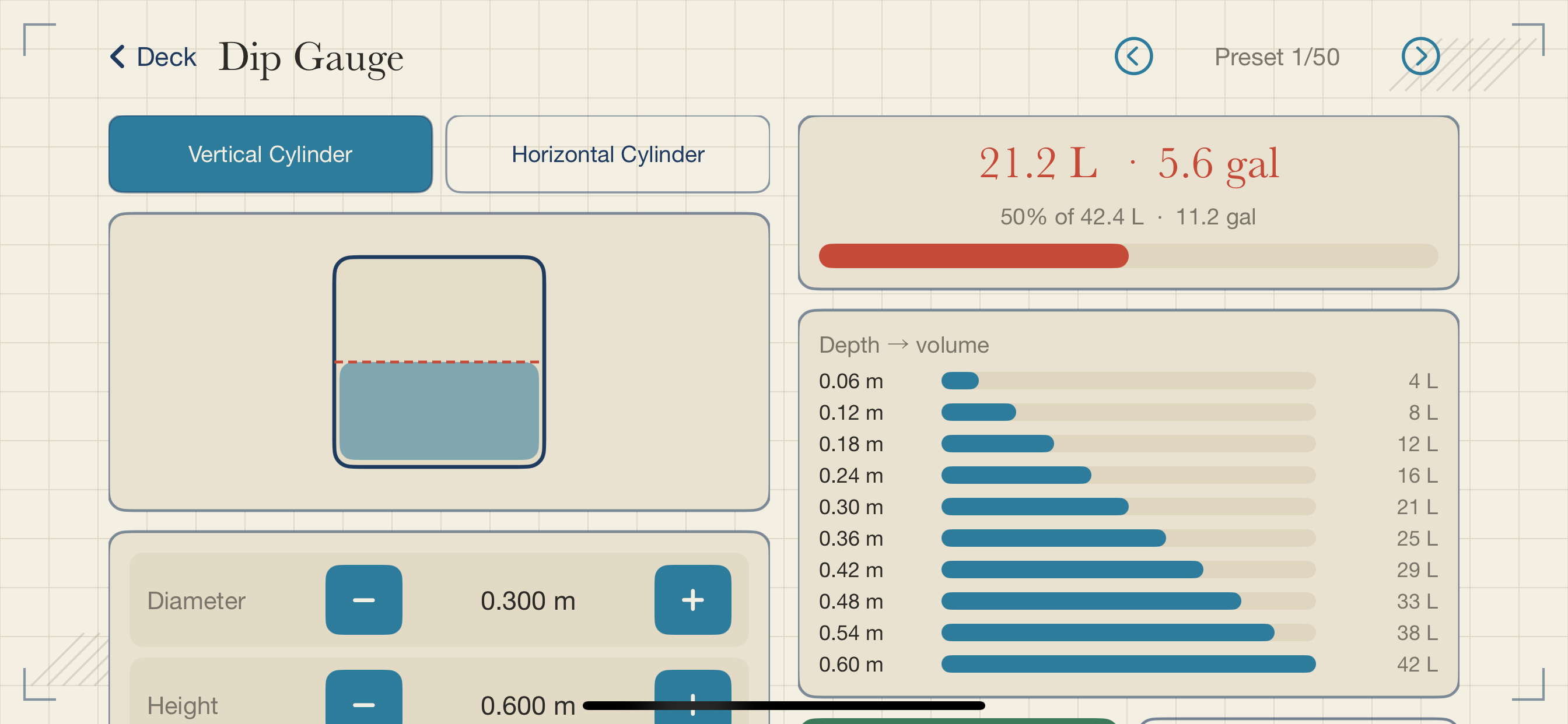The image size is (1568, 724).
Task: Select the 0.54 m depth row
Action: [1128, 632]
